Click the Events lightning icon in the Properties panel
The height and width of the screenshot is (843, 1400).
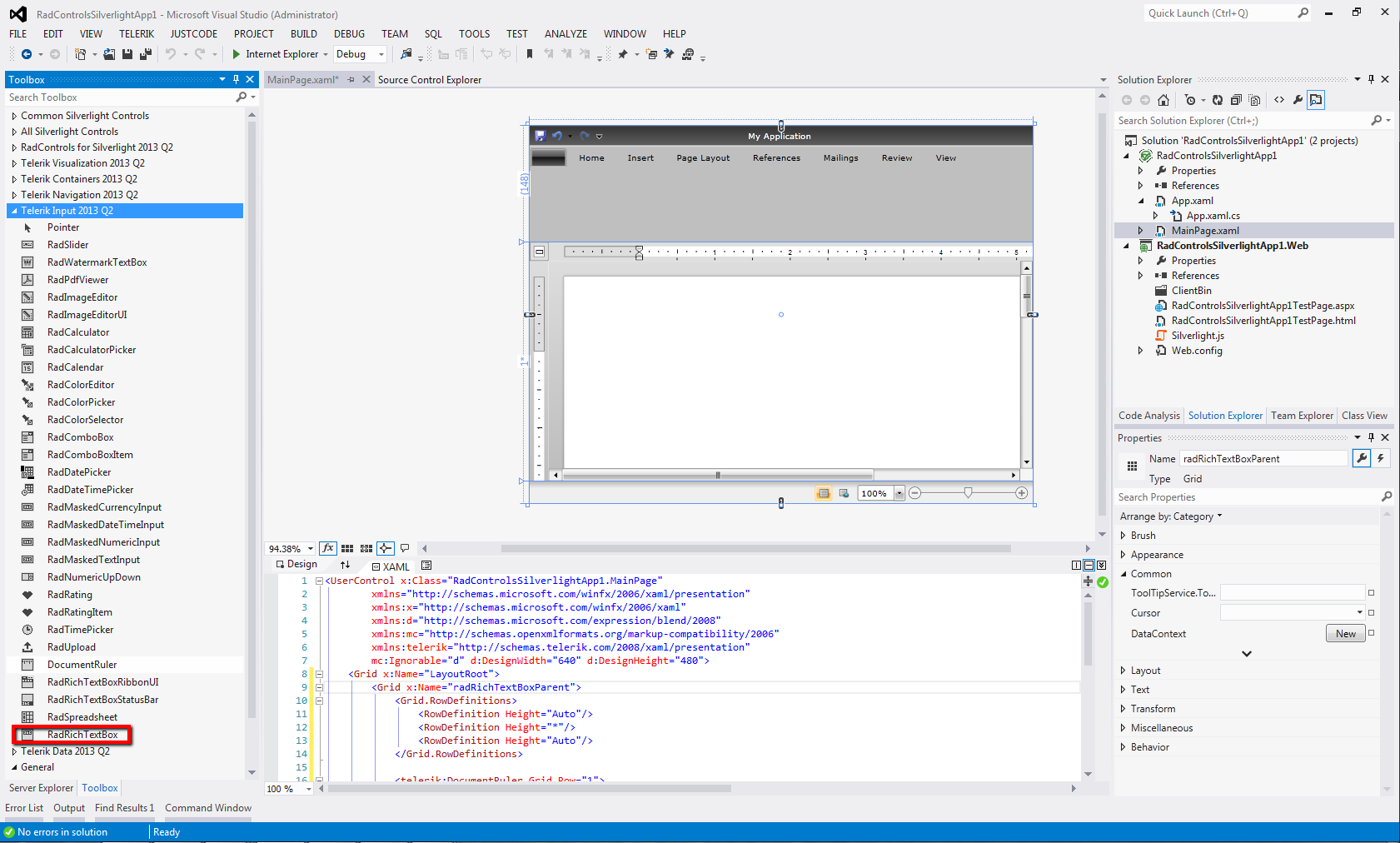click(1381, 458)
